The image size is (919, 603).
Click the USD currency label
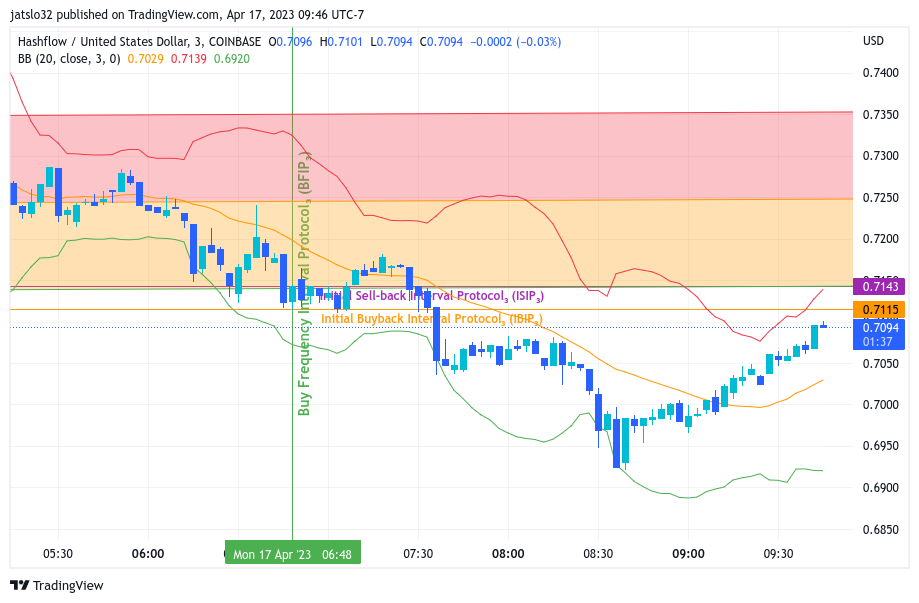873,40
